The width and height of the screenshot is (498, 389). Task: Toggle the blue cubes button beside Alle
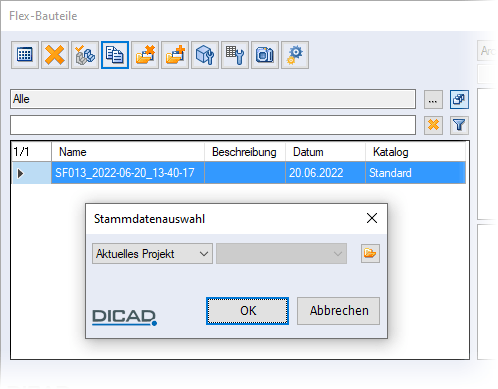pyautogui.click(x=459, y=99)
